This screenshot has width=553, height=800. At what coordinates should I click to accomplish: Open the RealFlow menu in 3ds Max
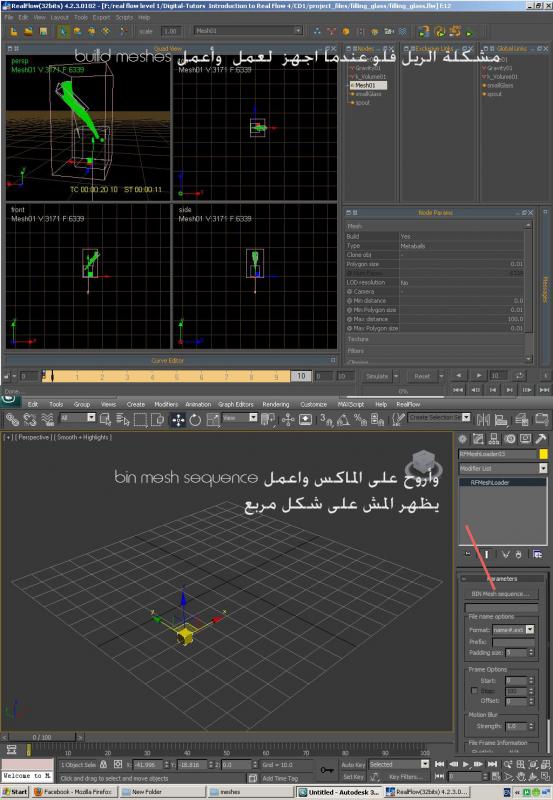coord(408,404)
